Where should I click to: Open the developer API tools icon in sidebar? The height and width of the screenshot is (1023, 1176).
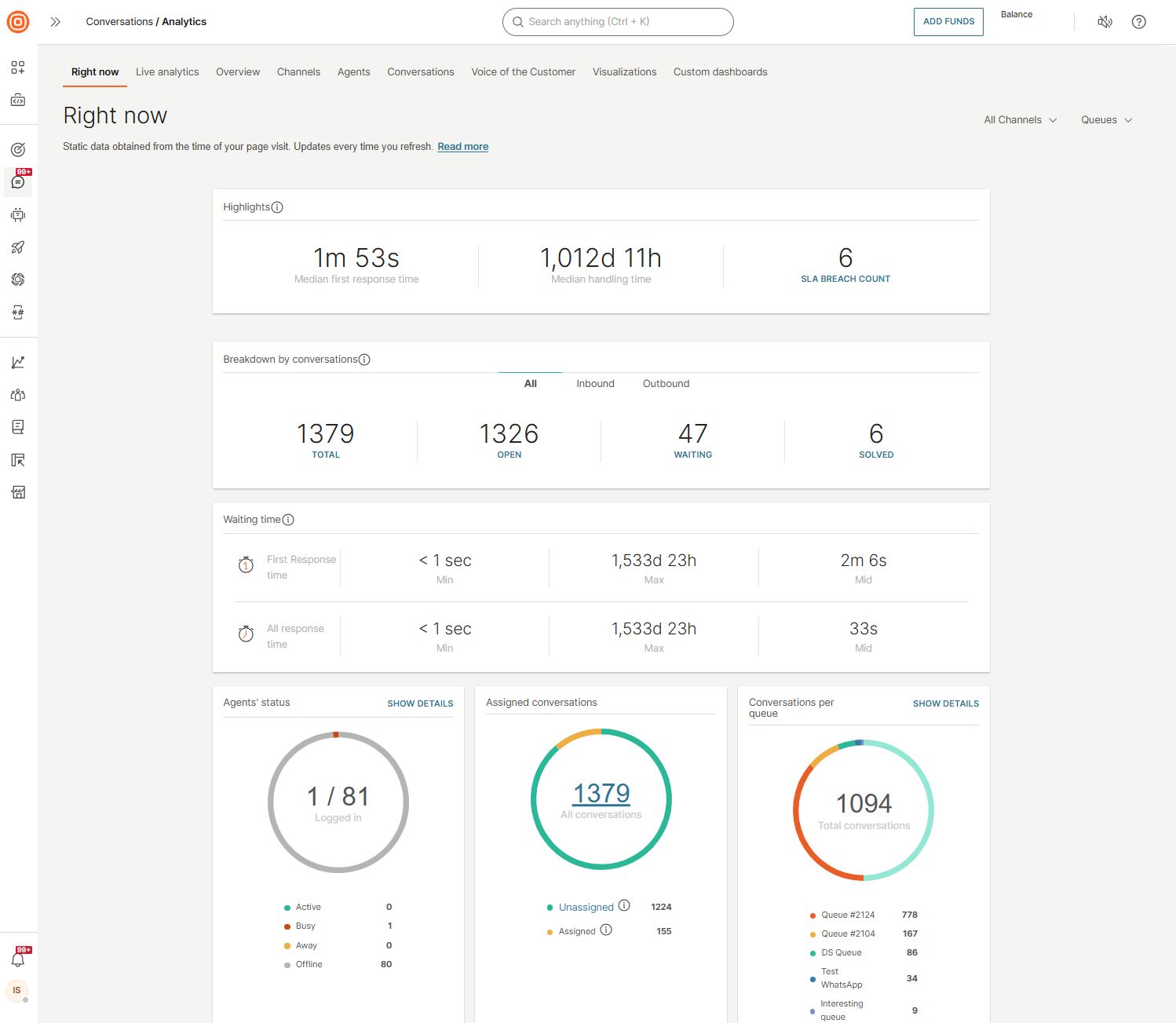pos(18,100)
